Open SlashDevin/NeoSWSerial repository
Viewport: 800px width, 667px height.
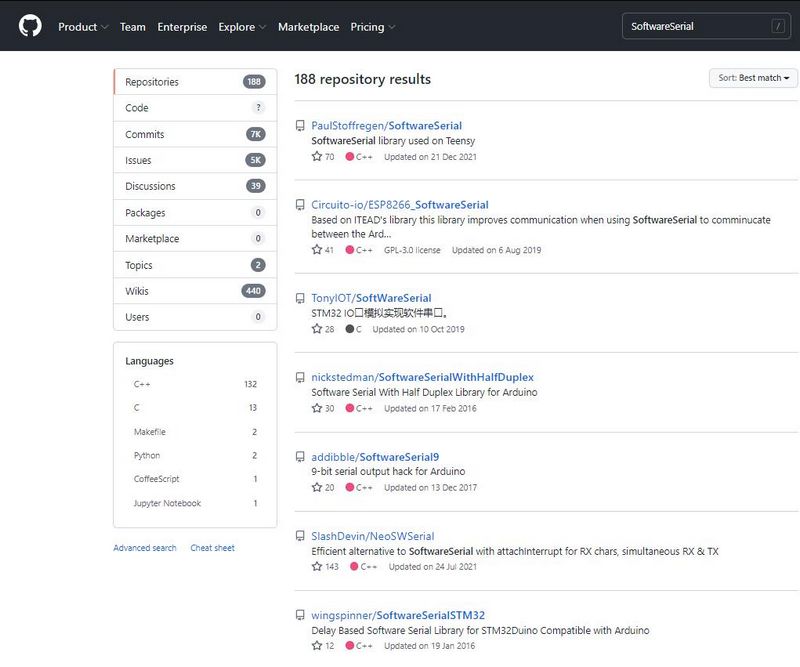tap(373, 536)
